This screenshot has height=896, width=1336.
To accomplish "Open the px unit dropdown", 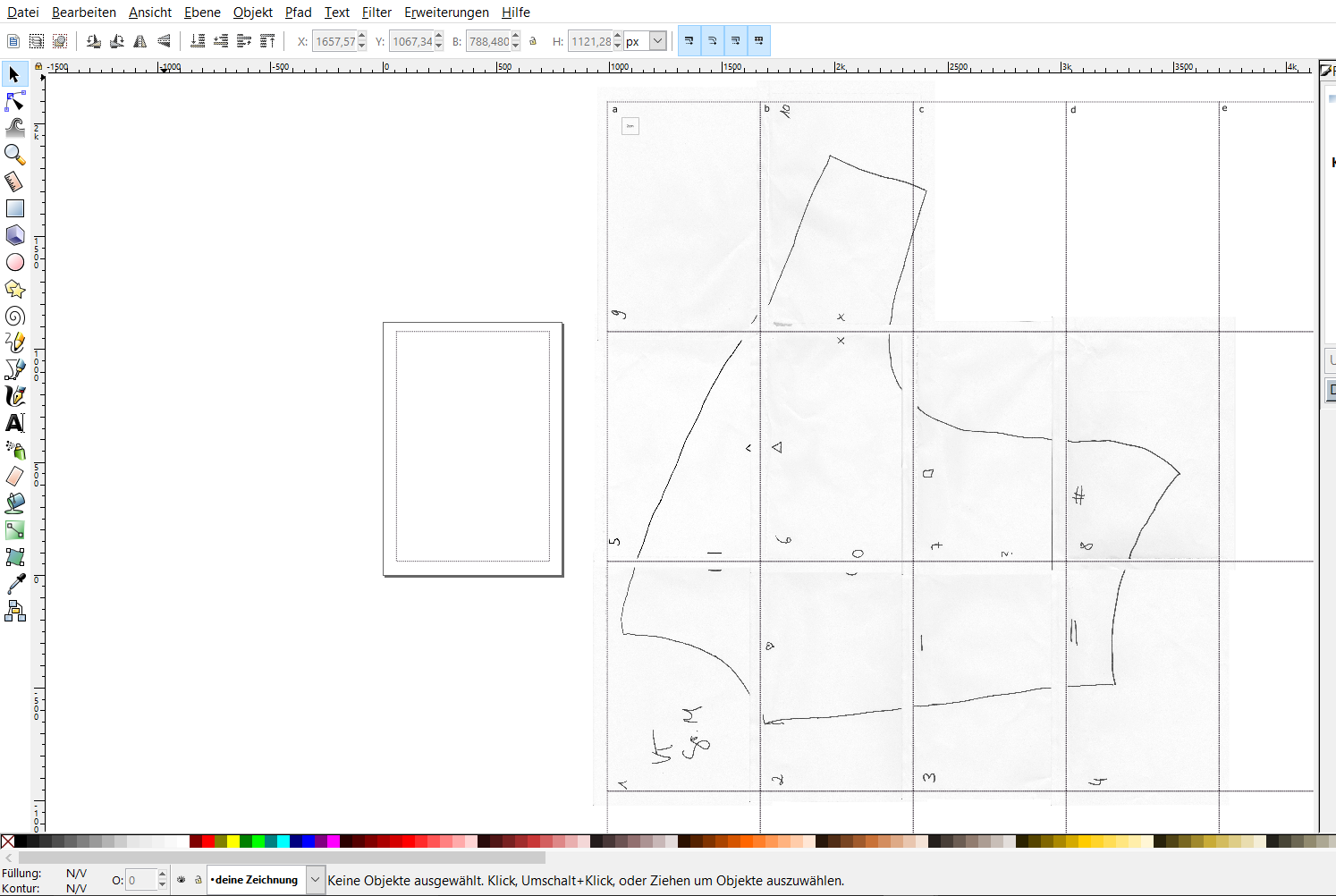I will [x=657, y=41].
